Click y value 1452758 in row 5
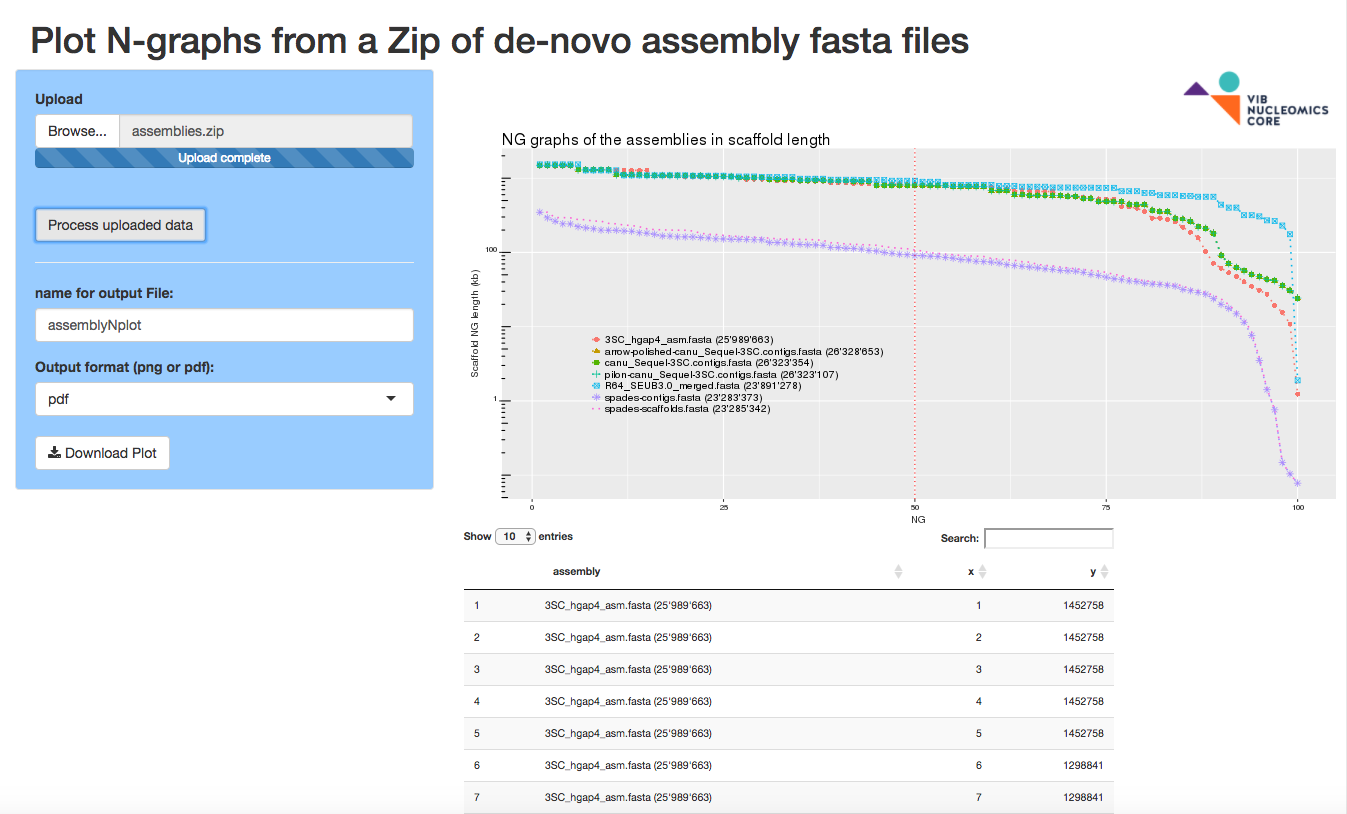The height and width of the screenshot is (814, 1347). 1083,733
